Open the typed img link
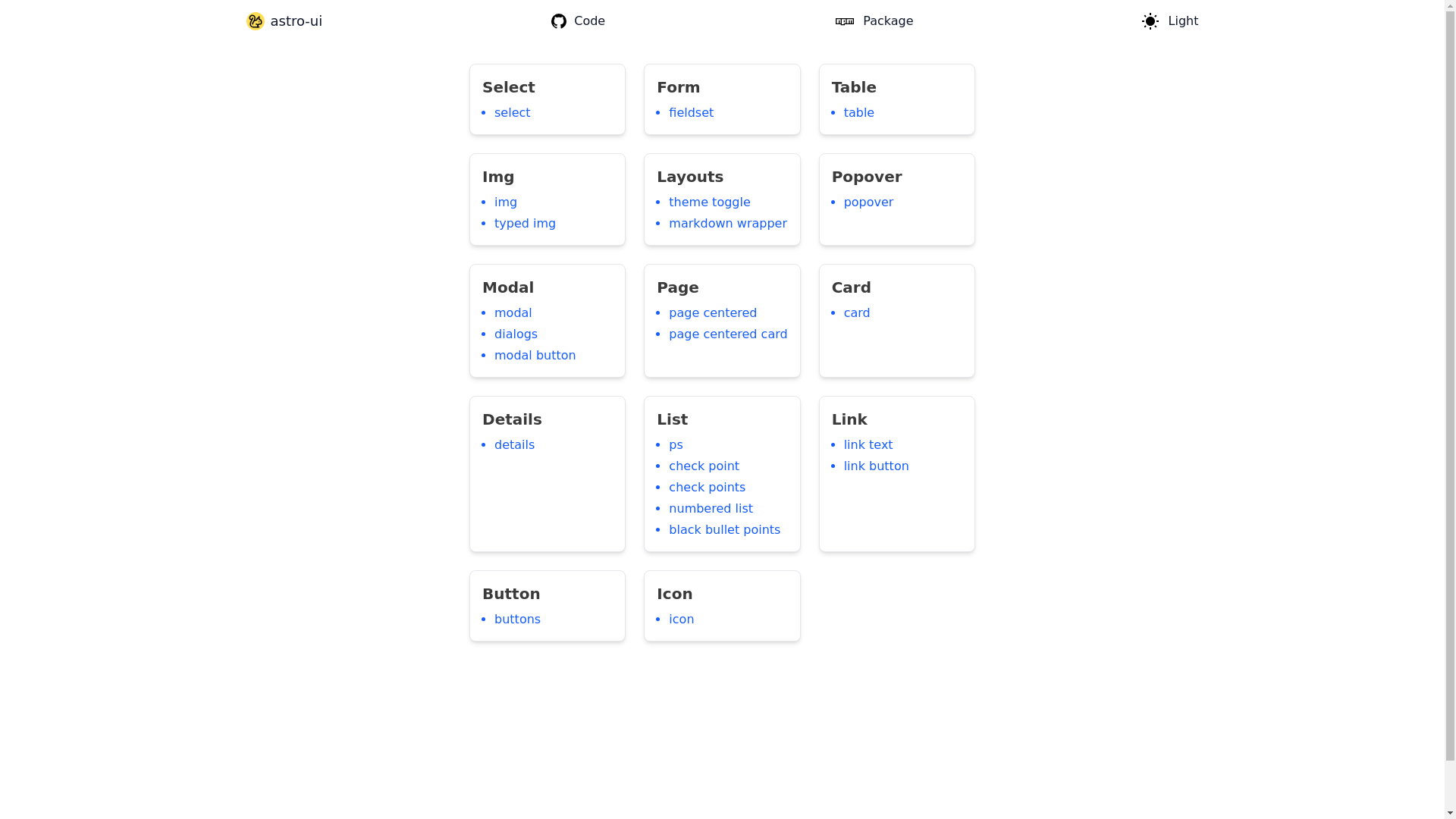The width and height of the screenshot is (1456, 819). point(525,224)
